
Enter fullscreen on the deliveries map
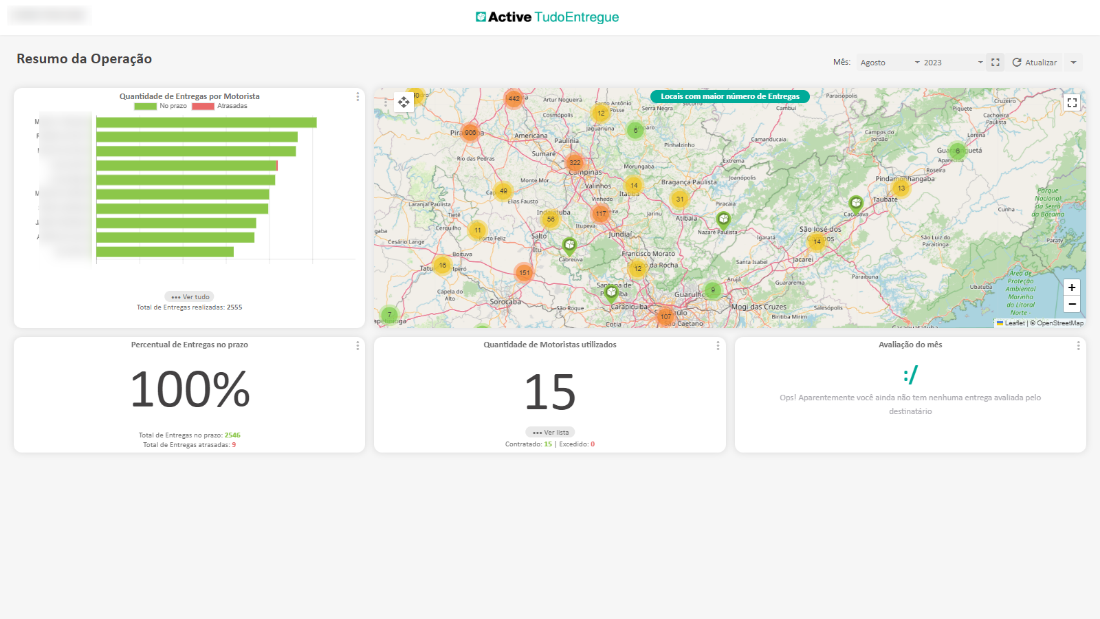click(1072, 102)
